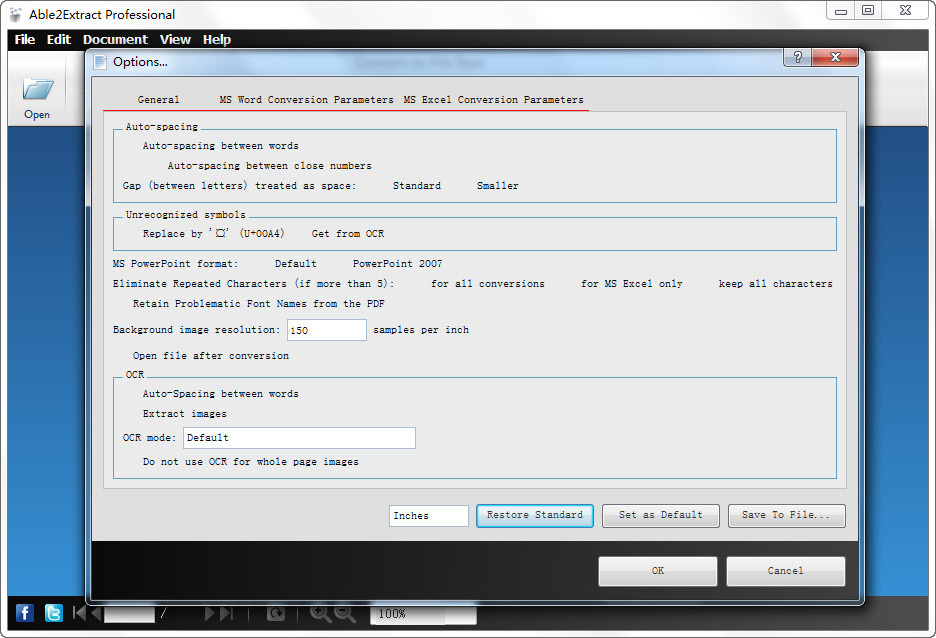Toggle Do not use OCR for whole page images

point(250,462)
